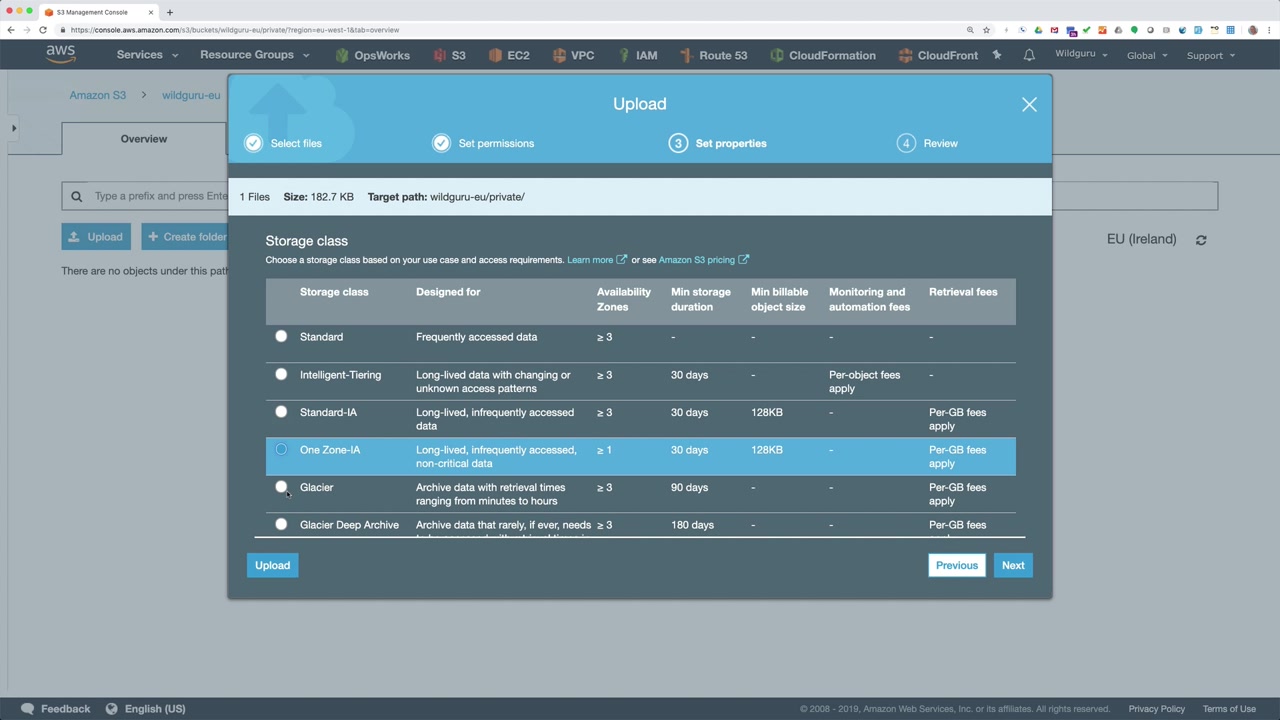Select the Standard storage class
The width and height of the screenshot is (1280, 720).
(281, 337)
